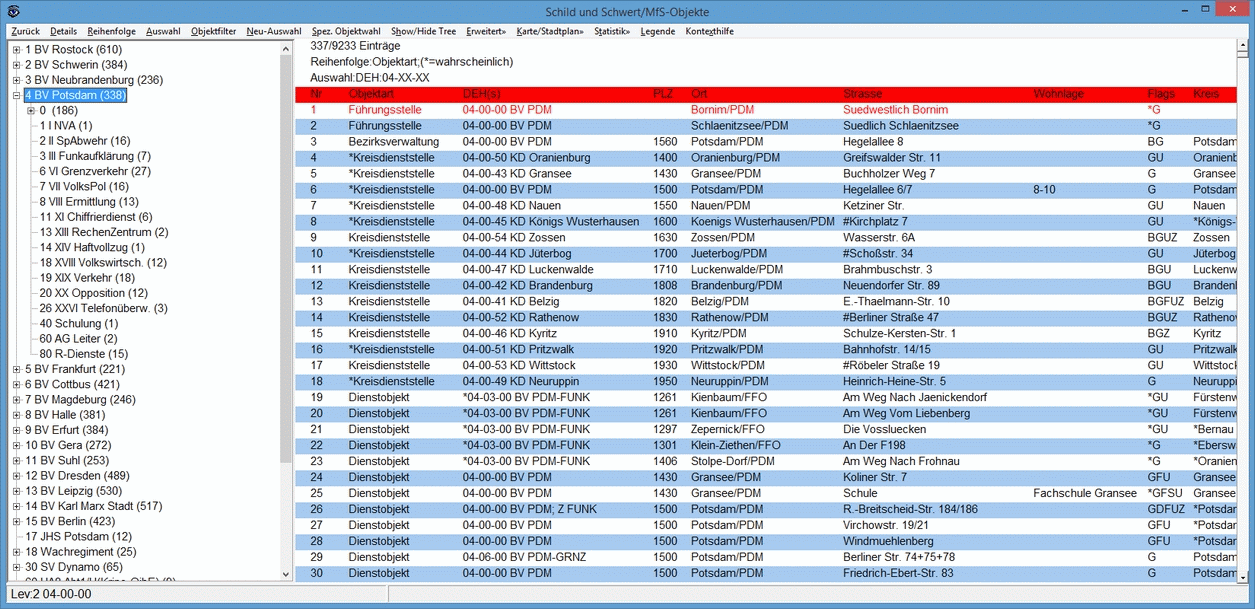The image size is (1255, 609).
Task: Expand the 5 BV Frankfurt node
Action: coord(16,370)
